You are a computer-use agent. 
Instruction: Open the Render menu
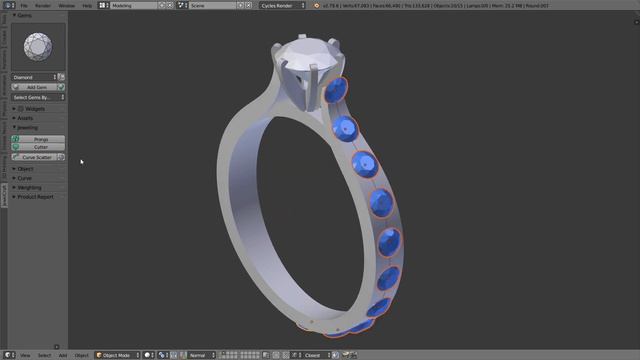point(43,6)
